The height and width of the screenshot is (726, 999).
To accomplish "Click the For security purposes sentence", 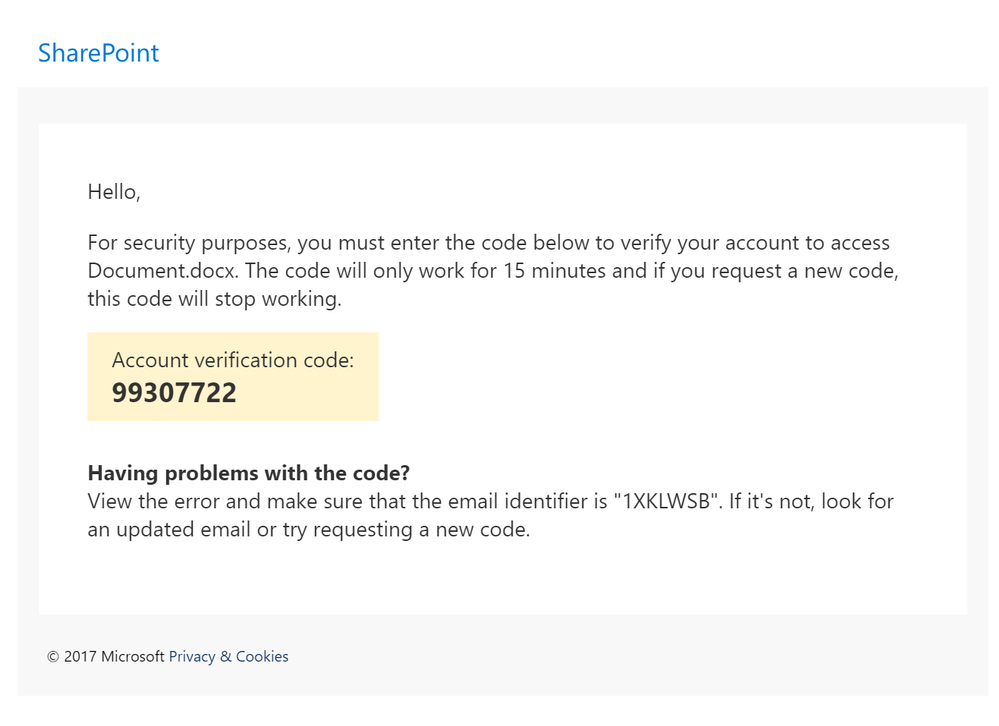I will pyautogui.click(x=489, y=243).
